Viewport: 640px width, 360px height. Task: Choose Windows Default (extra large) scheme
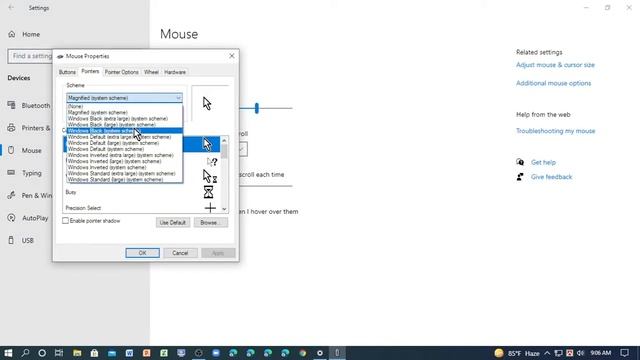pos(124,137)
